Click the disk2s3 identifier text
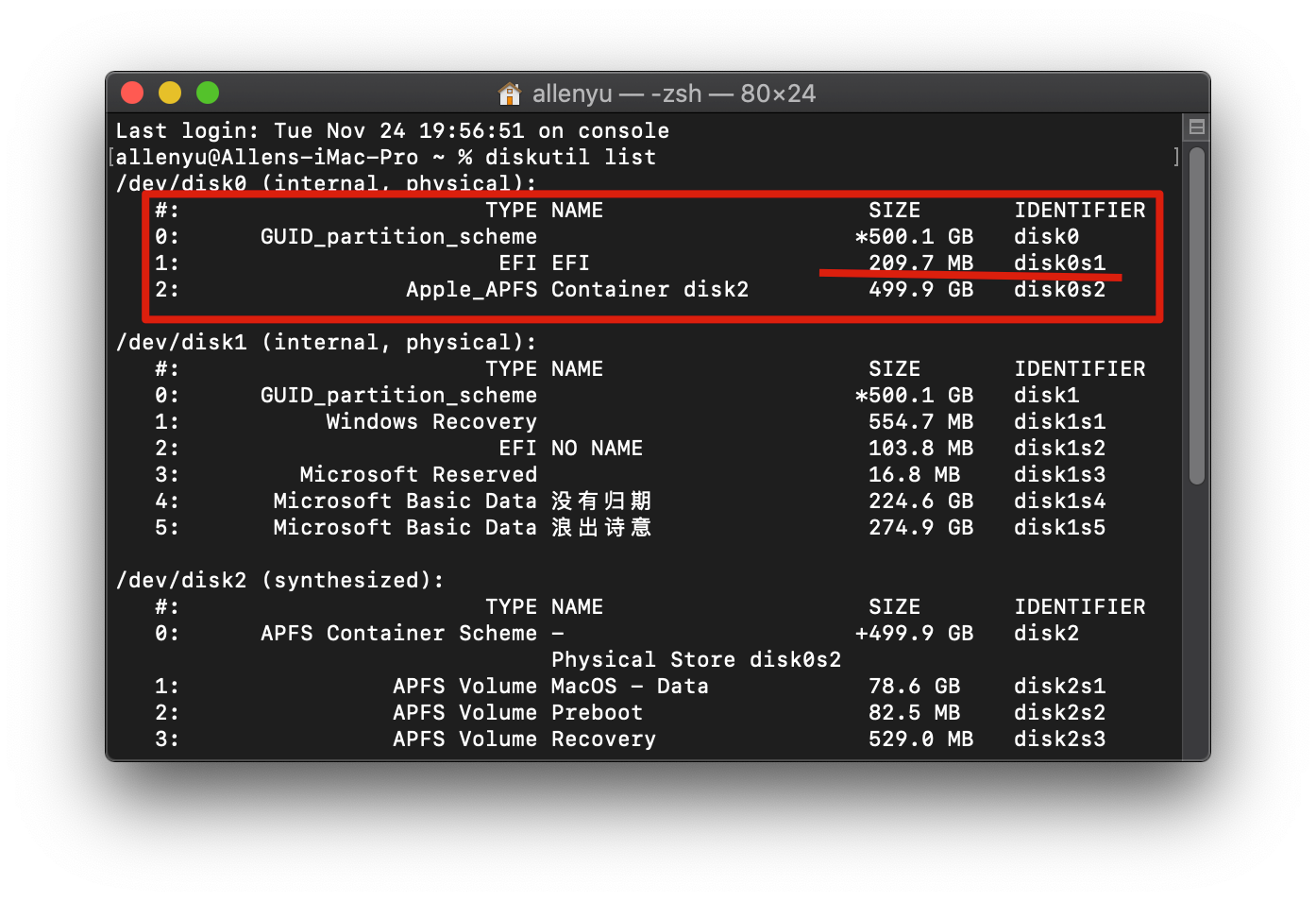Image resolution: width=1316 pixels, height=901 pixels. (1059, 739)
